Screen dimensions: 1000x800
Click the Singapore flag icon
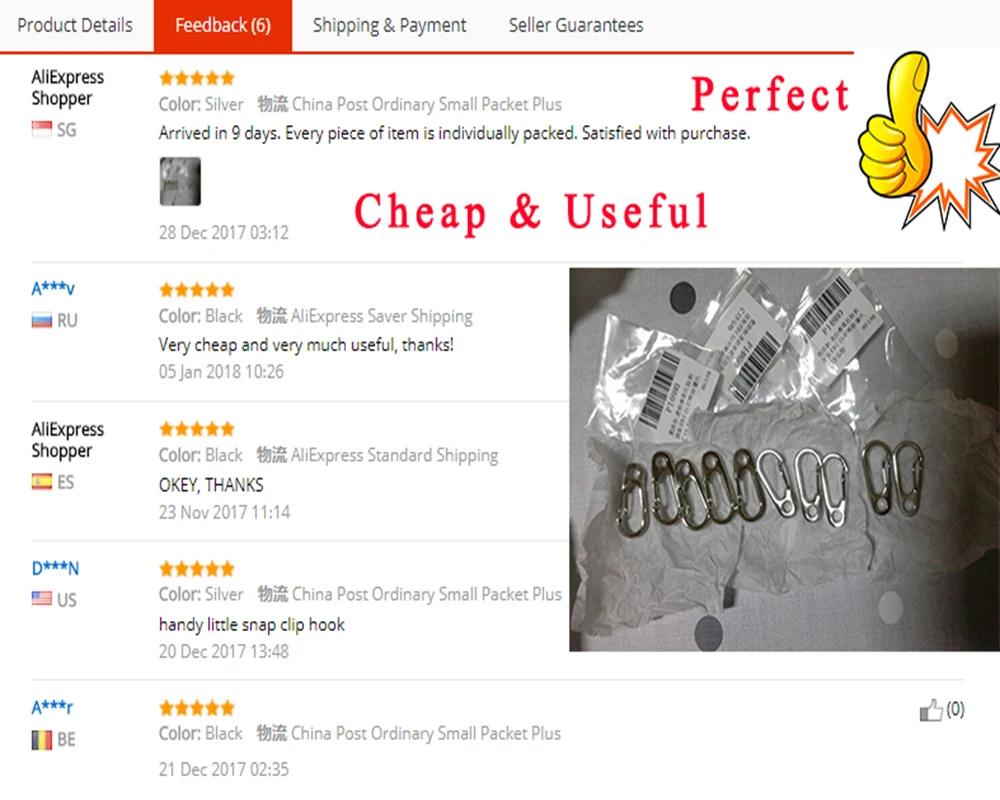click(41, 129)
